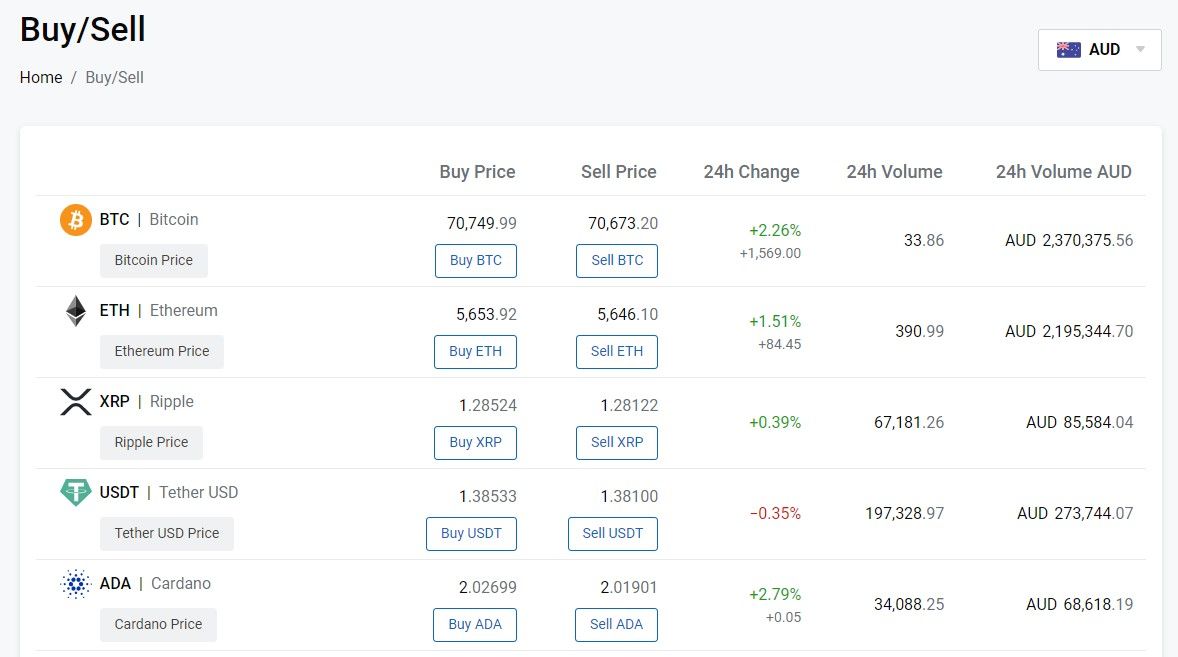Click AUD 85,584.04 volume value
The image size is (1178, 657).
click(1080, 422)
